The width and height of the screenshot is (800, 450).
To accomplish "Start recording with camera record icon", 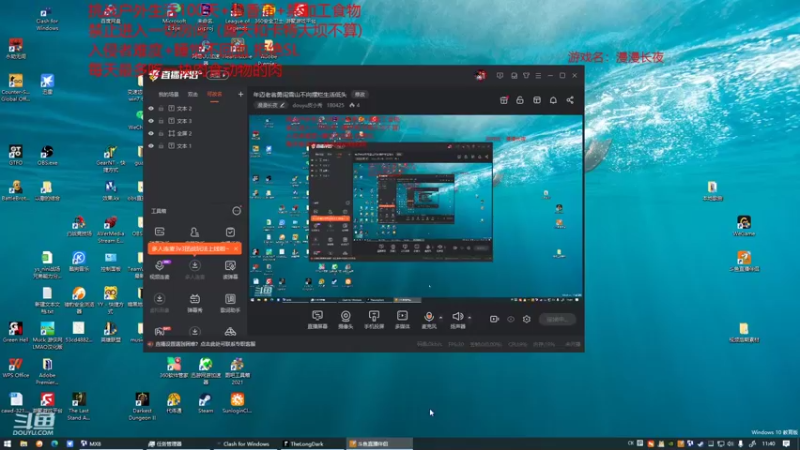I will pos(494,319).
